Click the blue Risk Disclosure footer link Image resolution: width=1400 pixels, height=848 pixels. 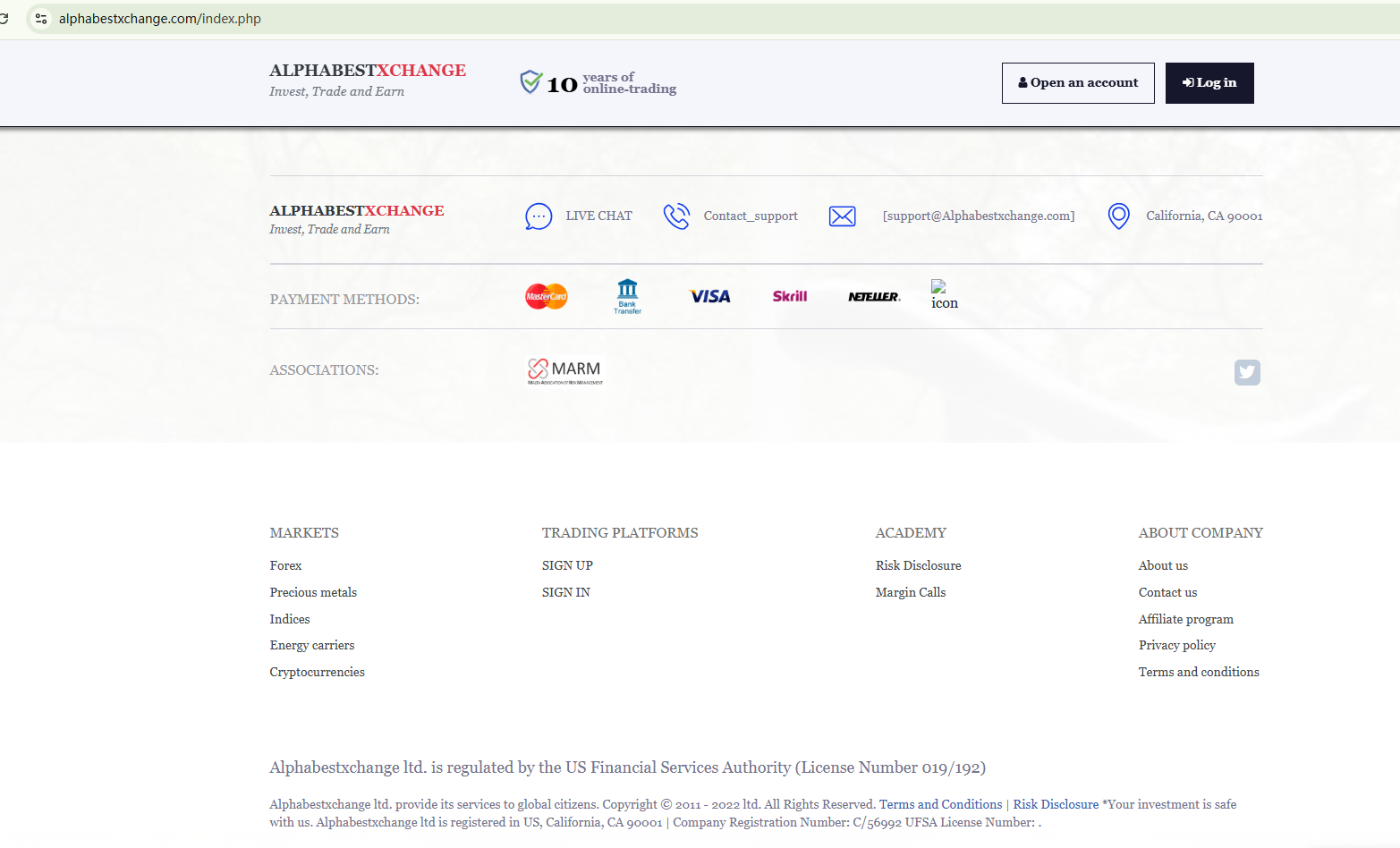1056,804
